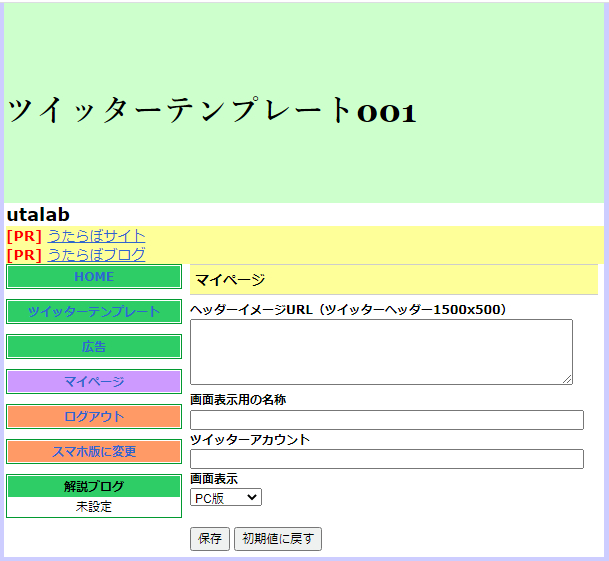Open the うたらぼブログ PR link

[x=96, y=255]
